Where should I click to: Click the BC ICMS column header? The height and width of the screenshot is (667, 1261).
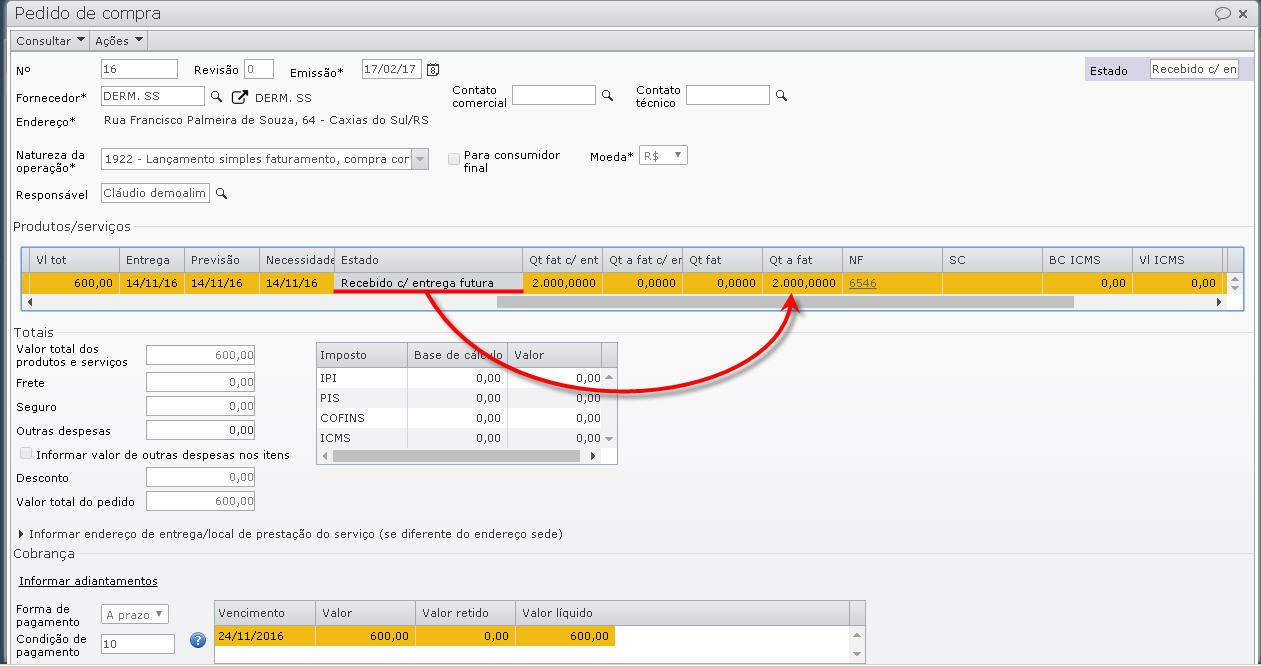(x=1087, y=260)
